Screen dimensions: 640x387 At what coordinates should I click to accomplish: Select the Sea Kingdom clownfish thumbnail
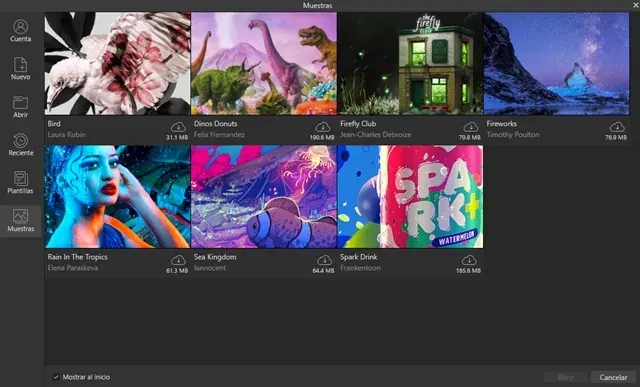point(264,197)
